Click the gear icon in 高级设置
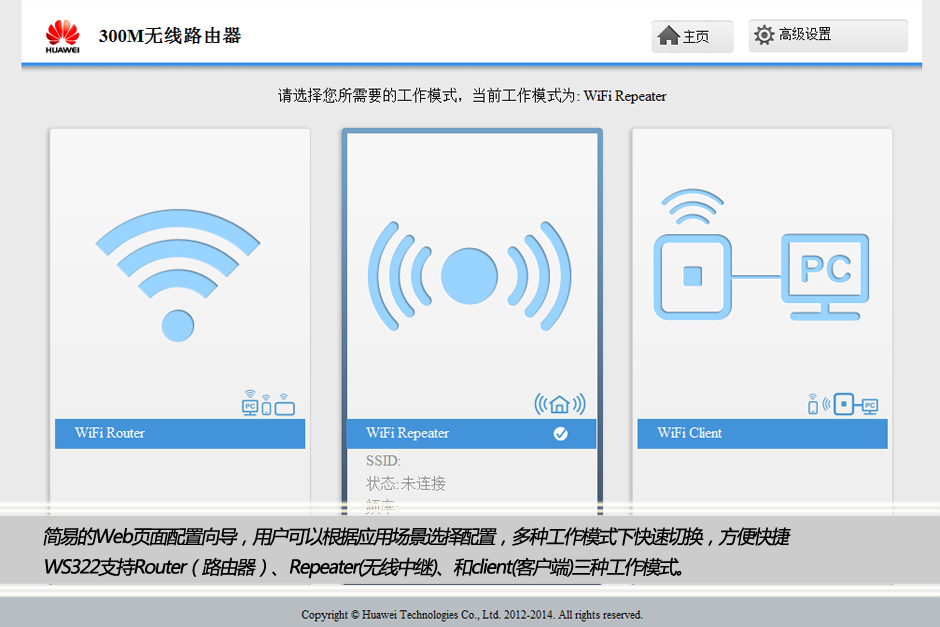Viewport: 940px width, 627px height. 764,35
